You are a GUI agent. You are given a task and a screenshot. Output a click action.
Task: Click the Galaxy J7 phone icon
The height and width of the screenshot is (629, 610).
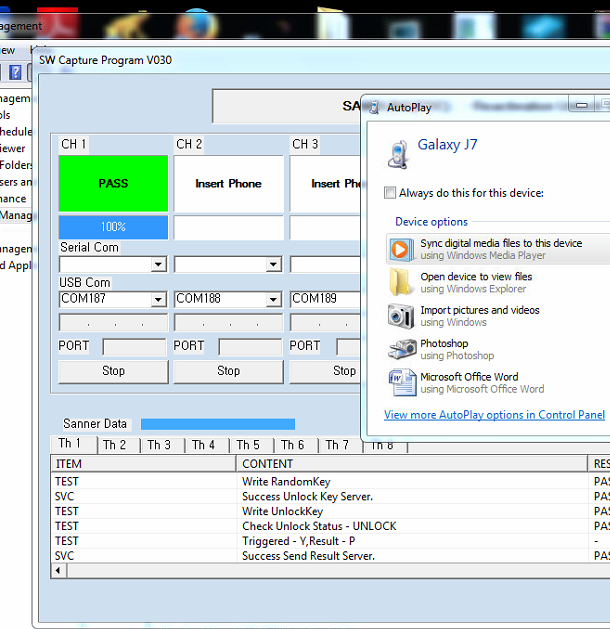[397, 153]
